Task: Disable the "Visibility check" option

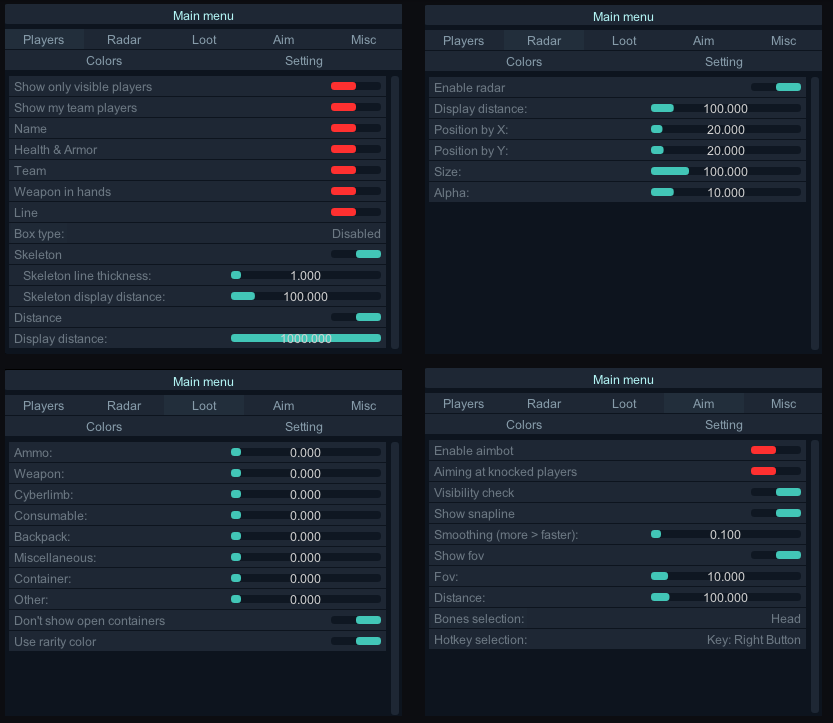Action: point(788,492)
